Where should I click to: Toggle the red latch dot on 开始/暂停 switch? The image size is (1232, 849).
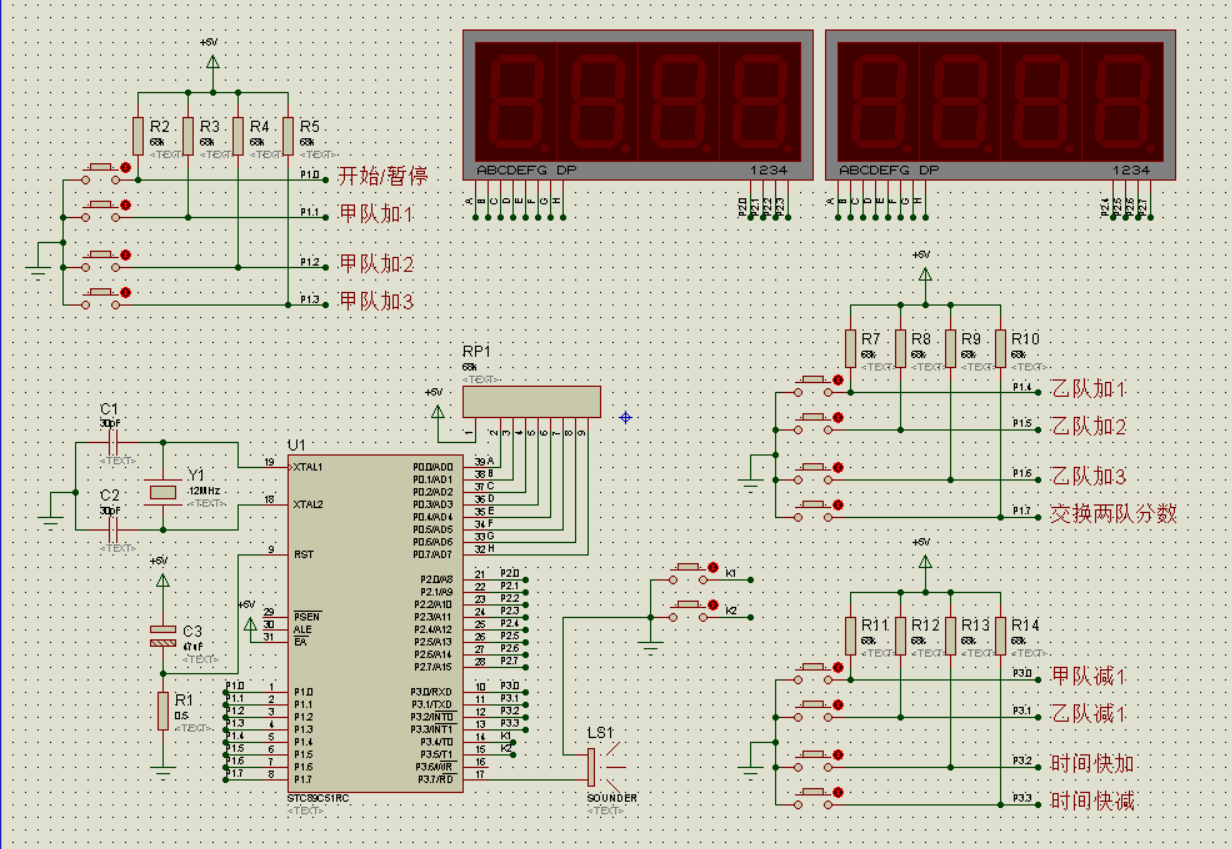point(125,168)
